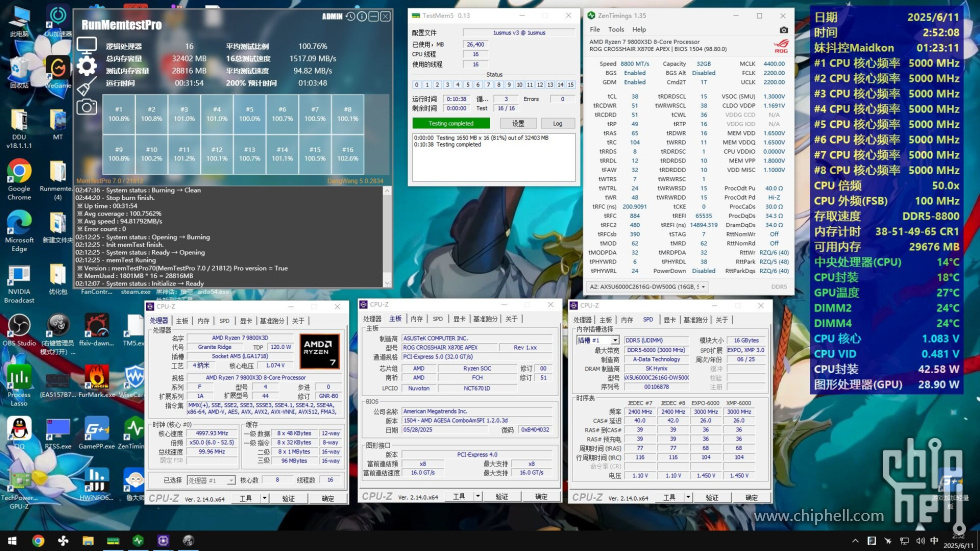The image size is (980, 551).
Task: Click core #8 tile in RunMemtestPro
Action: click(348, 114)
